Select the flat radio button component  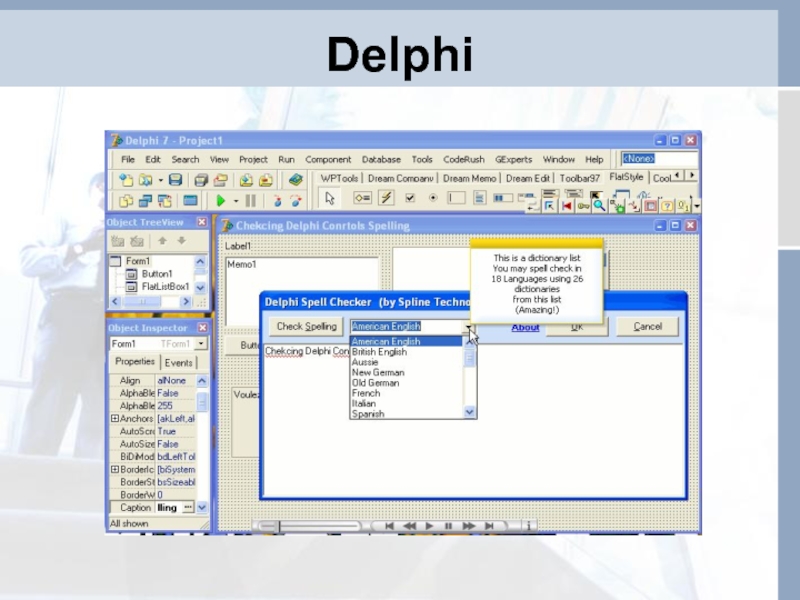click(x=433, y=198)
